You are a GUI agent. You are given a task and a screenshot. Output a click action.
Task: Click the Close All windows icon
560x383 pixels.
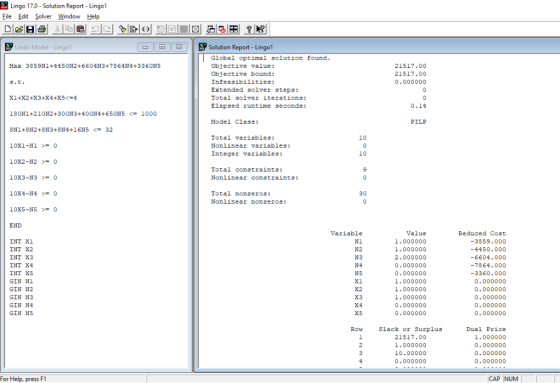point(222,29)
